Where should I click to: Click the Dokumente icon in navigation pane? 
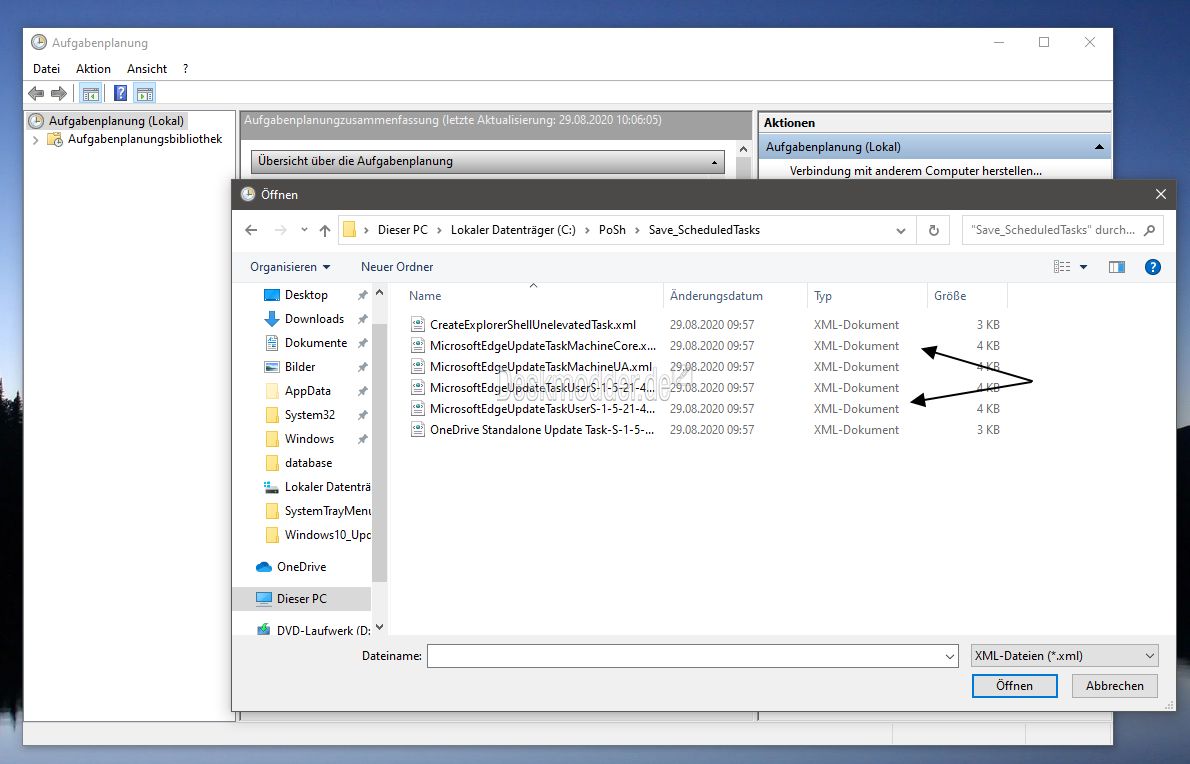pos(272,343)
